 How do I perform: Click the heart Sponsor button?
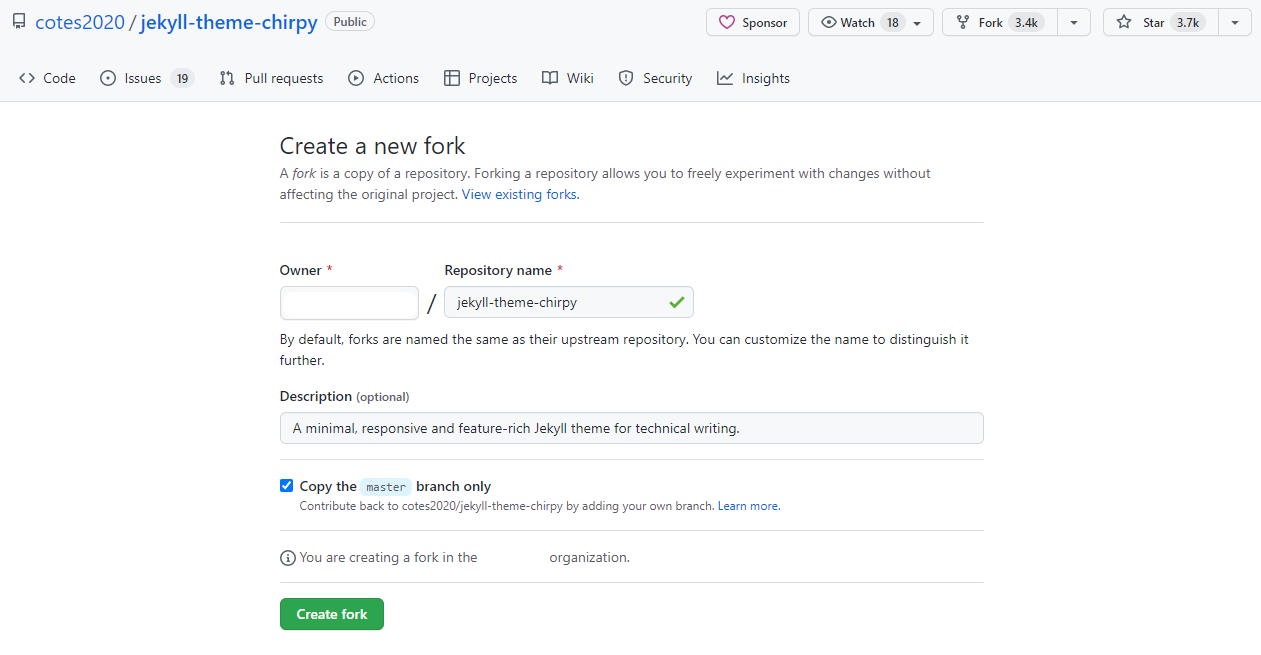tap(752, 22)
